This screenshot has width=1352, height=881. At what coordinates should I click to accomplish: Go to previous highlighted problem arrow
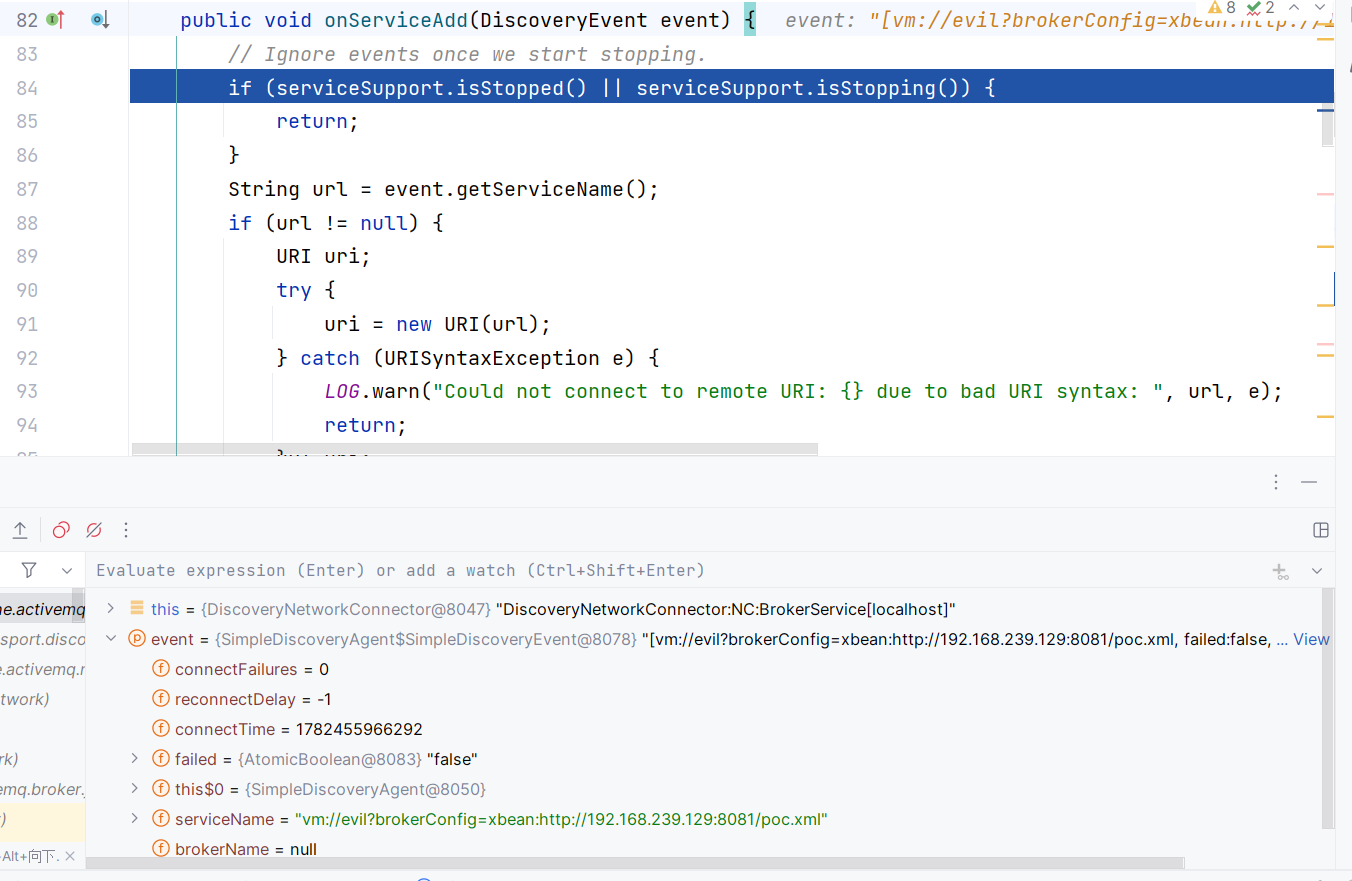[x=1295, y=8]
